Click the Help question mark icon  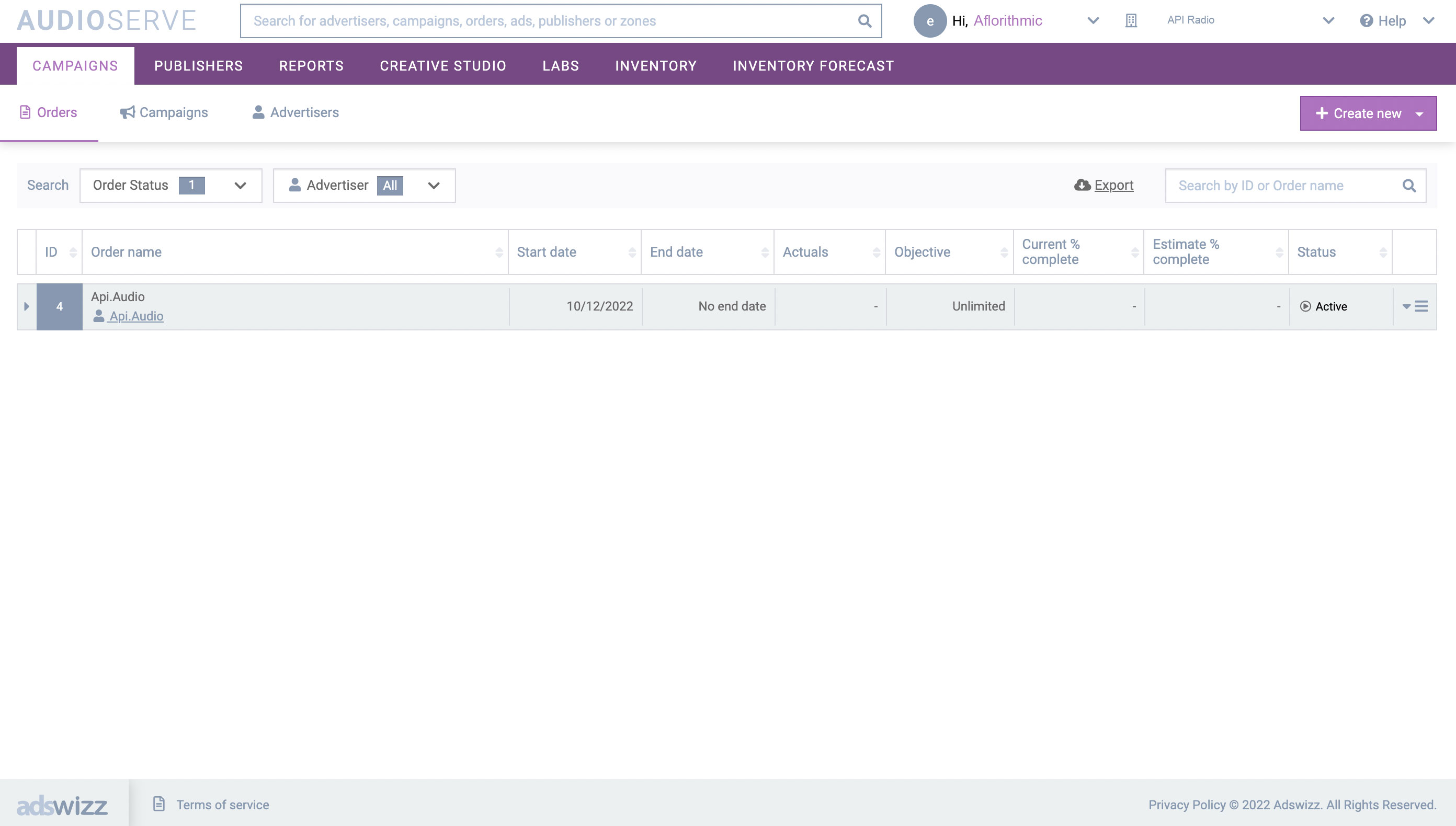[1367, 21]
